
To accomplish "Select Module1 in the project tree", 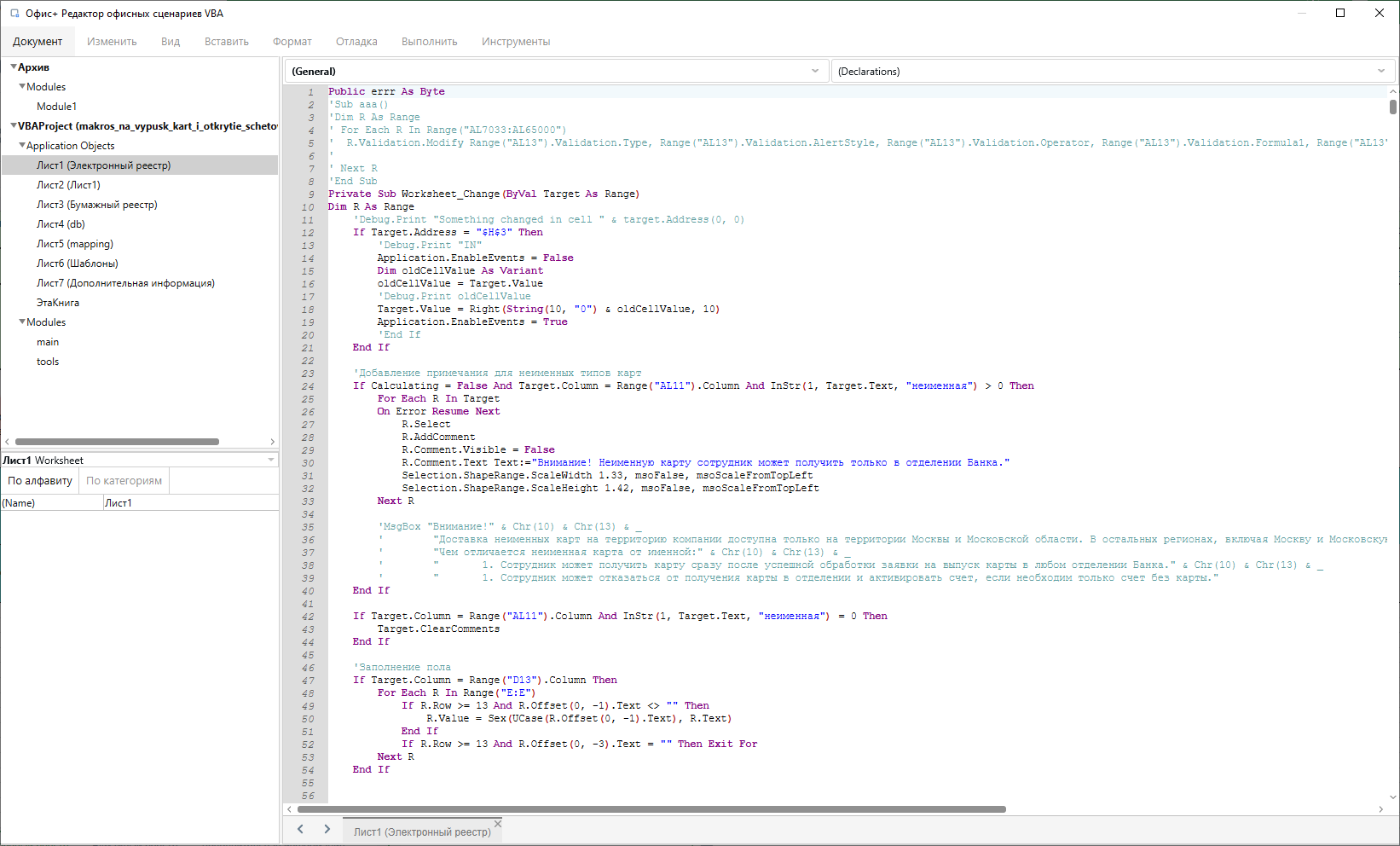I will click(56, 106).
